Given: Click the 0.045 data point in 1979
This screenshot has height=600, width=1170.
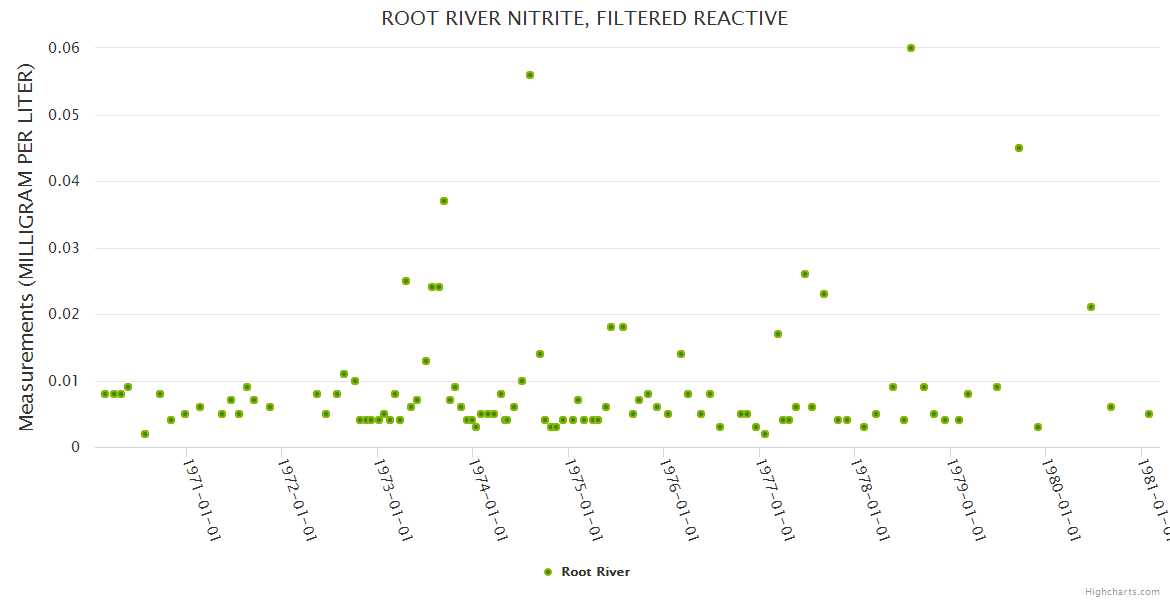Looking at the screenshot, I should pos(1019,148).
